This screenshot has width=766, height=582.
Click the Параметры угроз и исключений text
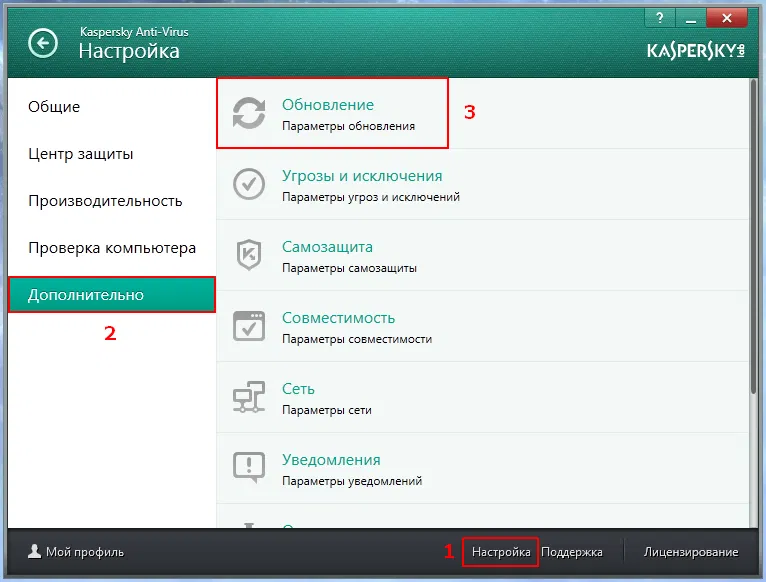(371, 197)
